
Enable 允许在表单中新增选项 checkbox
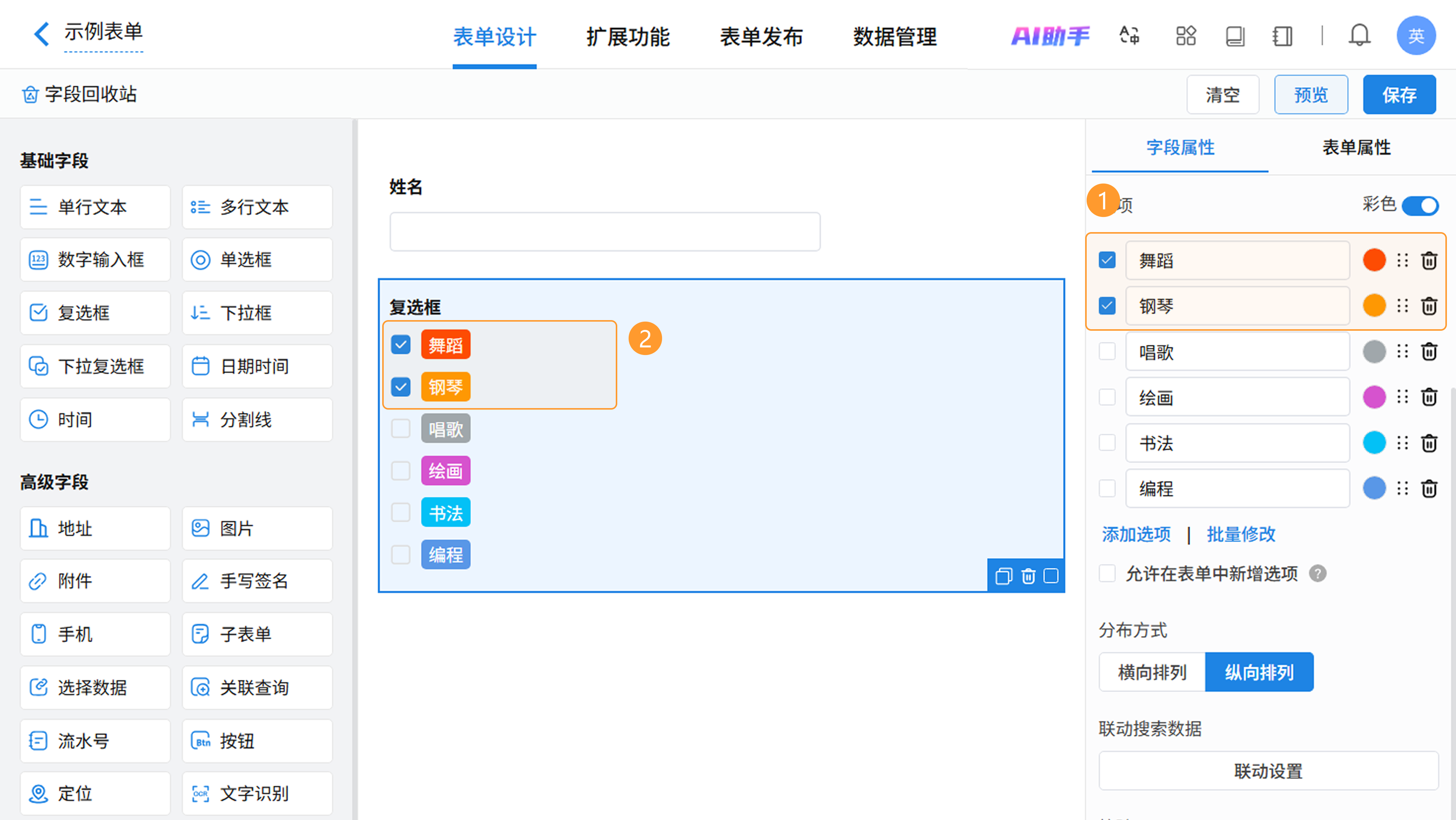pos(1107,573)
